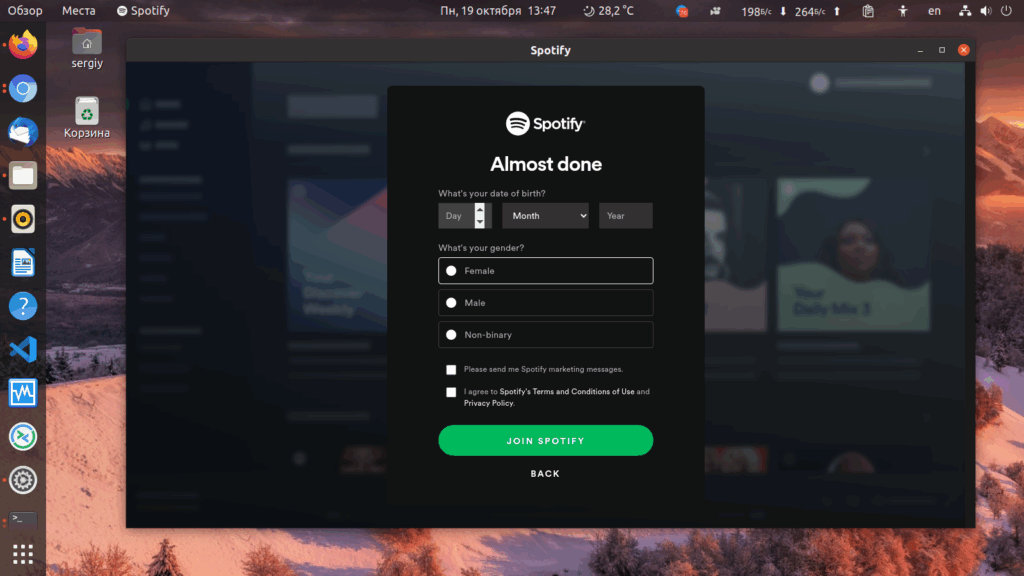Open Firefox from the dock
This screenshot has height=576, width=1024.
point(23,45)
